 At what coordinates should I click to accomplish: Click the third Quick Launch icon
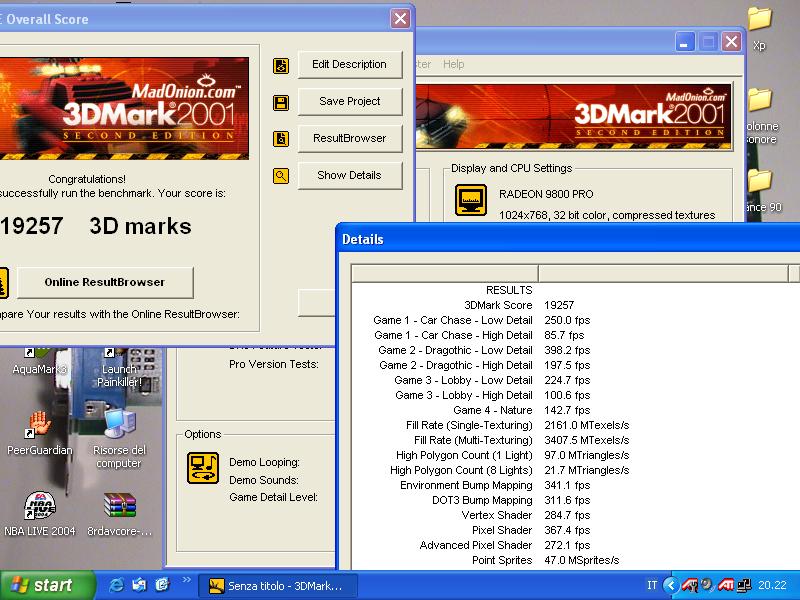pos(162,585)
